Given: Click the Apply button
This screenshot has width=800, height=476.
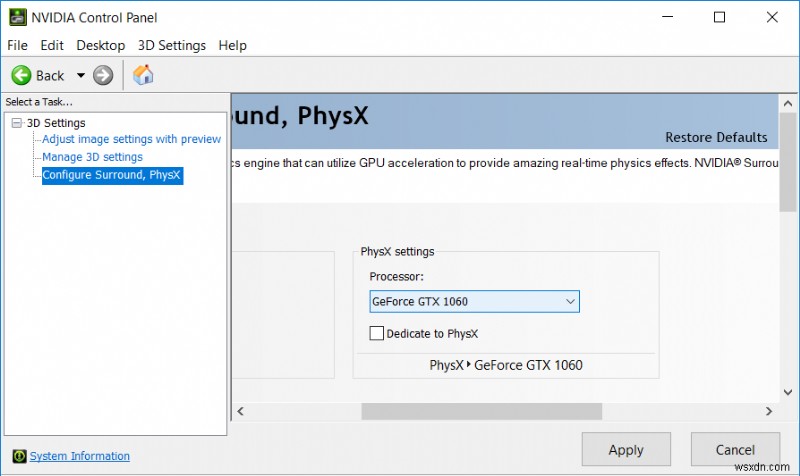Looking at the screenshot, I should tap(626, 449).
